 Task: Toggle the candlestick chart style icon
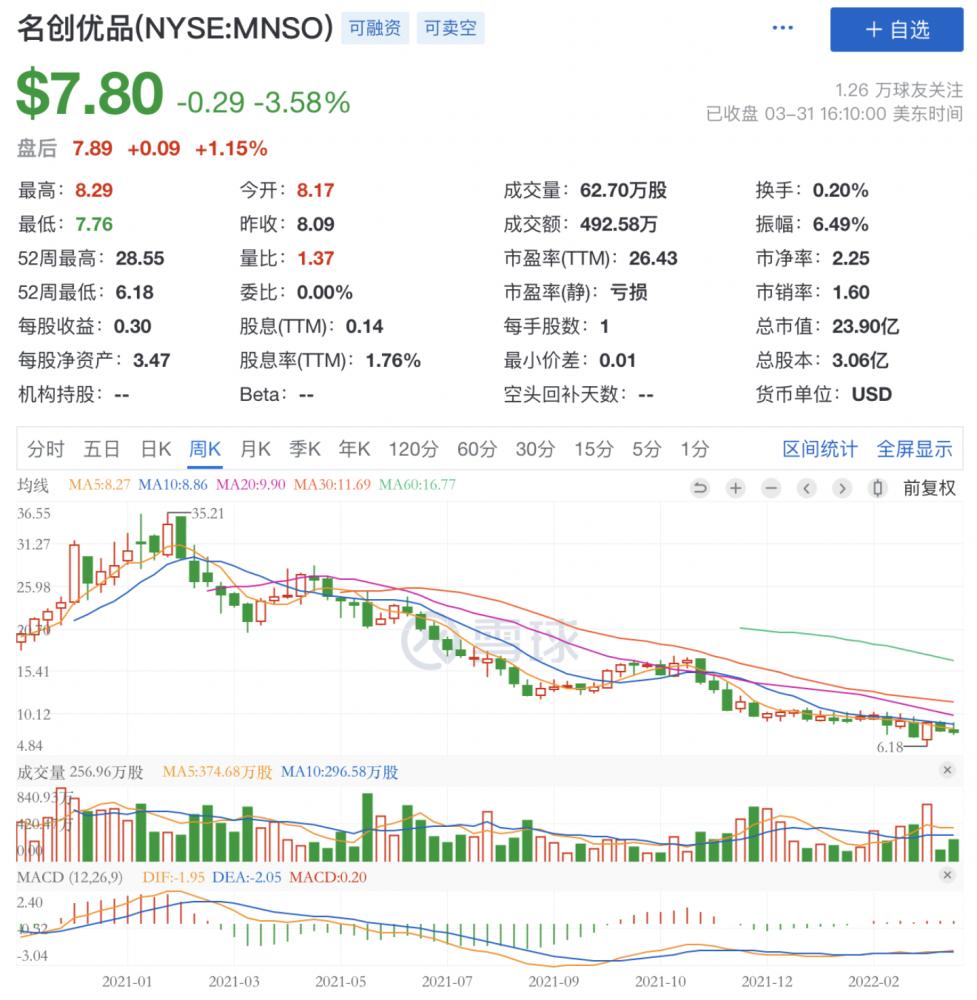click(878, 488)
